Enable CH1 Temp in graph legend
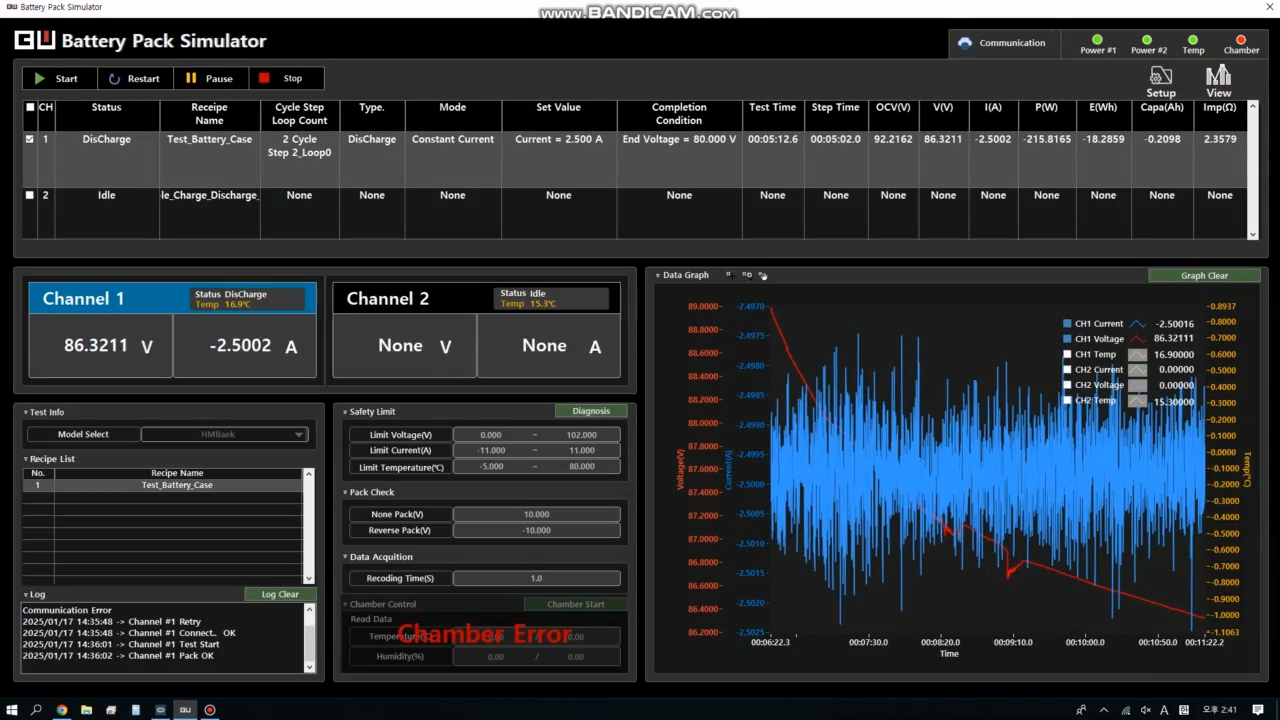 (x=1067, y=354)
